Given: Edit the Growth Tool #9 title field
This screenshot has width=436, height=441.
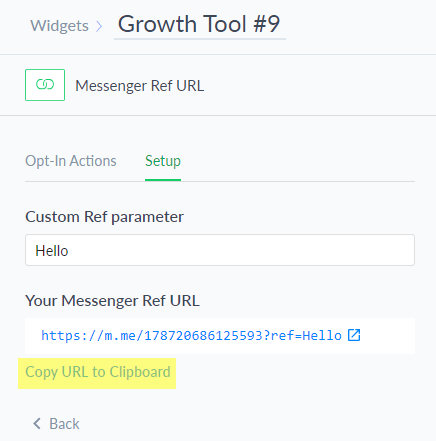Looking at the screenshot, I should (x=199, y=24).
